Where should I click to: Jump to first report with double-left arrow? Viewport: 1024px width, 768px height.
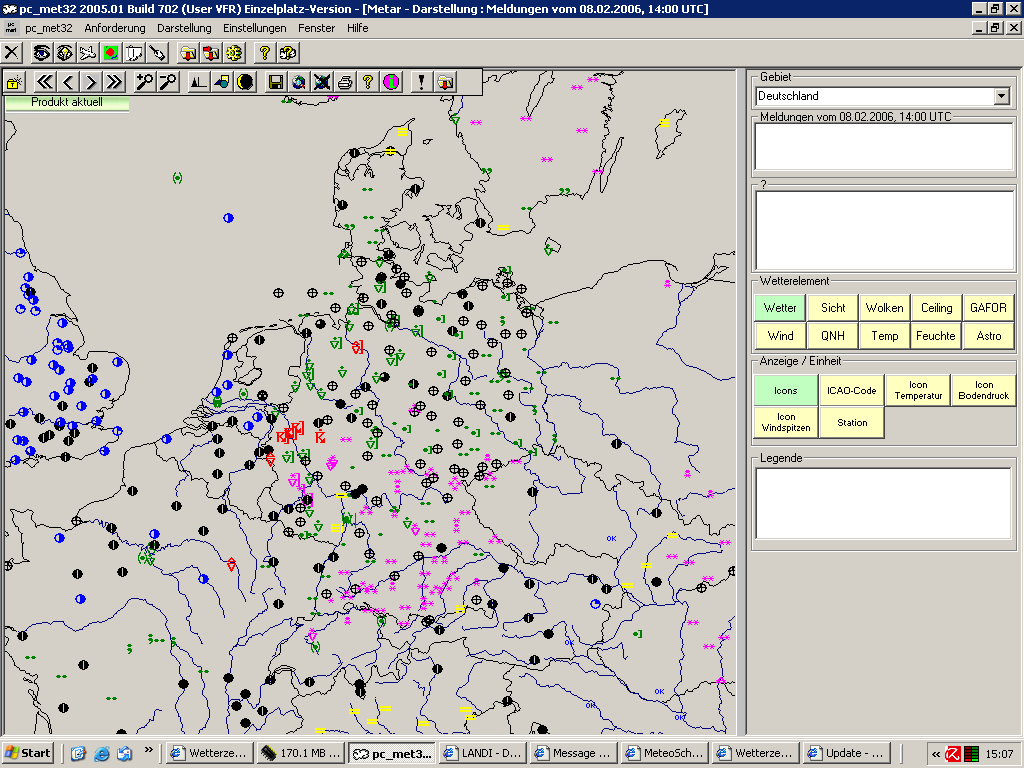pos(44,82)
